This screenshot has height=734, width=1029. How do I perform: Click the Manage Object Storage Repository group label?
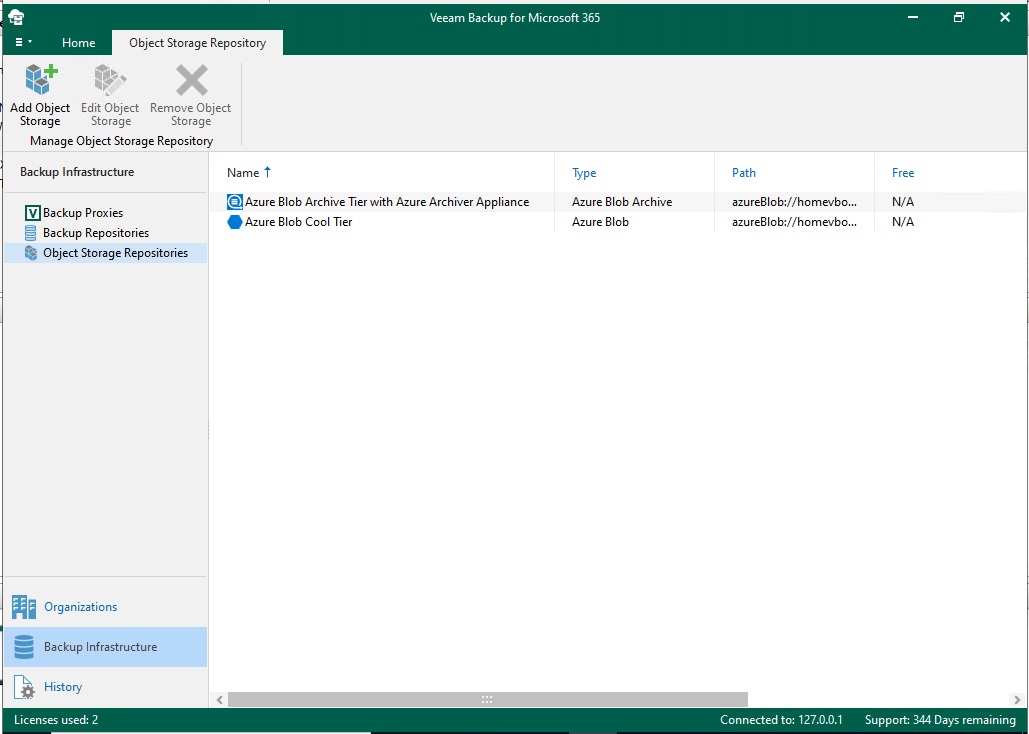pos(121,140)
